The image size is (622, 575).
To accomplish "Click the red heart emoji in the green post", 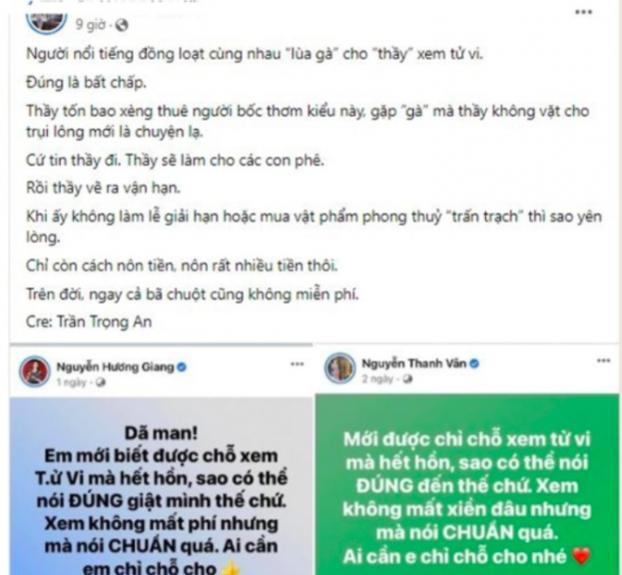I will [582, 556].
